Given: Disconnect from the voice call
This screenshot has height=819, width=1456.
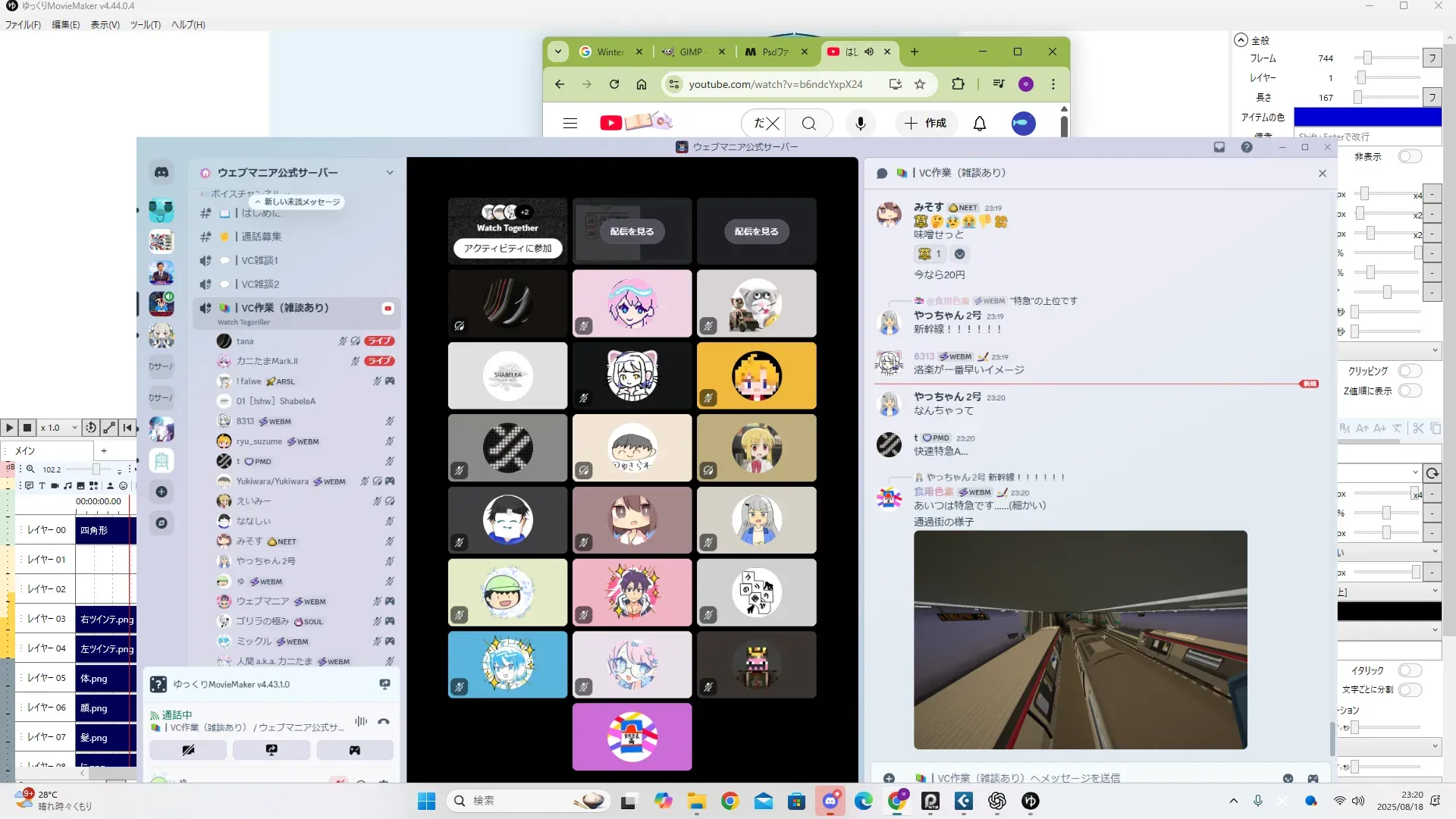Looking at the screenshot, I should point(384,721).
